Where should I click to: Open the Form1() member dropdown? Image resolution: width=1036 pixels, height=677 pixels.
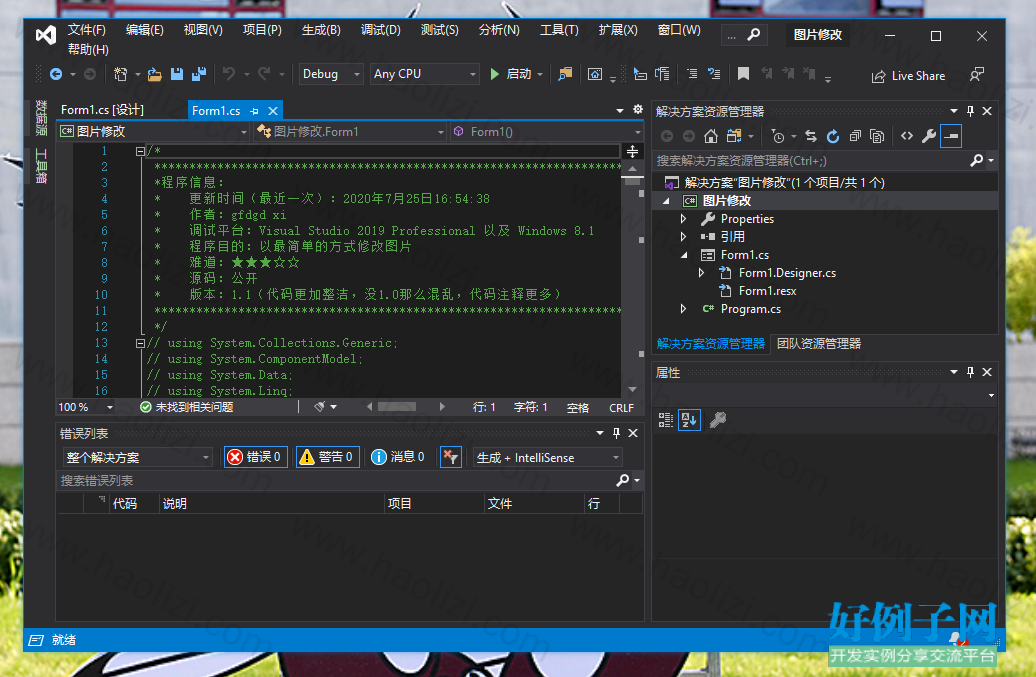click(546, 131)
